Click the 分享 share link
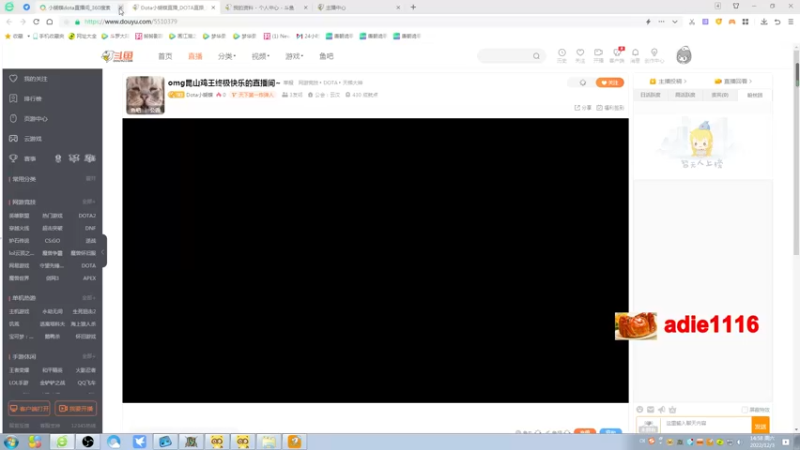 pyautogui.click(x=583, y=108)
